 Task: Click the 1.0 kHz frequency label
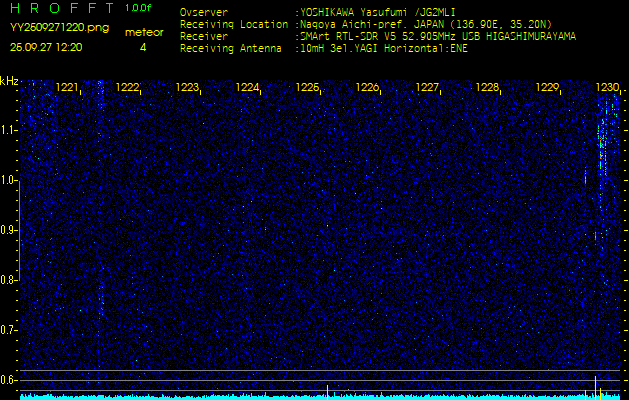tap(9, 179)
